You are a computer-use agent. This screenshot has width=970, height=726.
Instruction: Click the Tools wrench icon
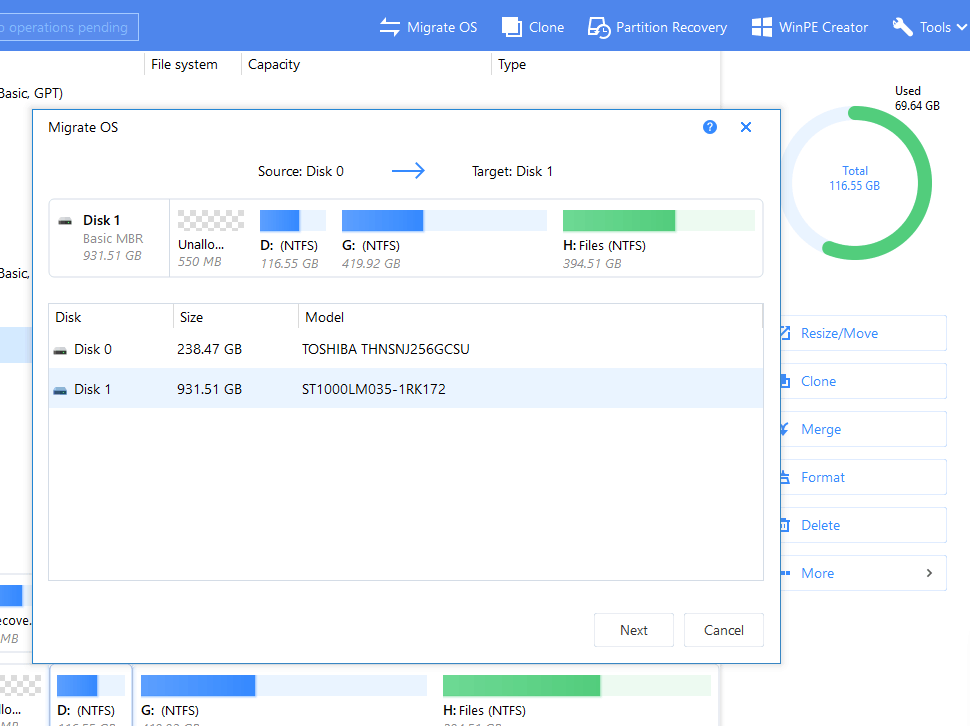click(903, 27)
